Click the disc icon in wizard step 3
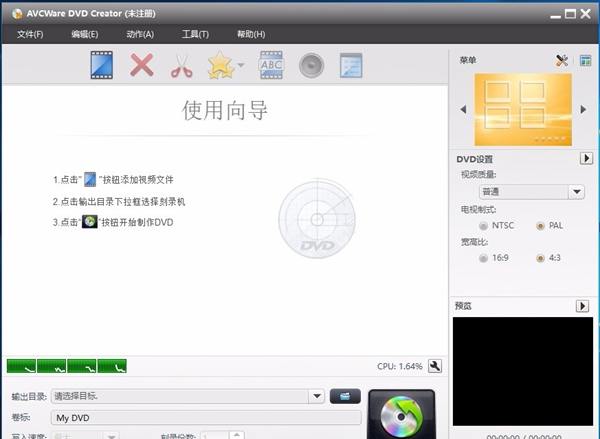Viewport: 600px width, 439px height. (x=90, y=222)
